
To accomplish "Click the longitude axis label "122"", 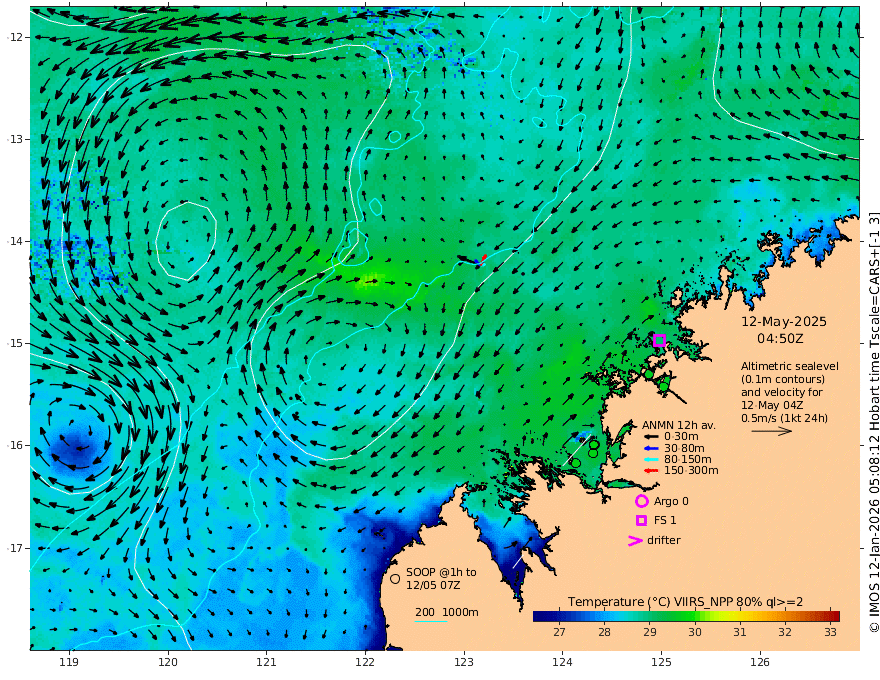I will 365,663.
